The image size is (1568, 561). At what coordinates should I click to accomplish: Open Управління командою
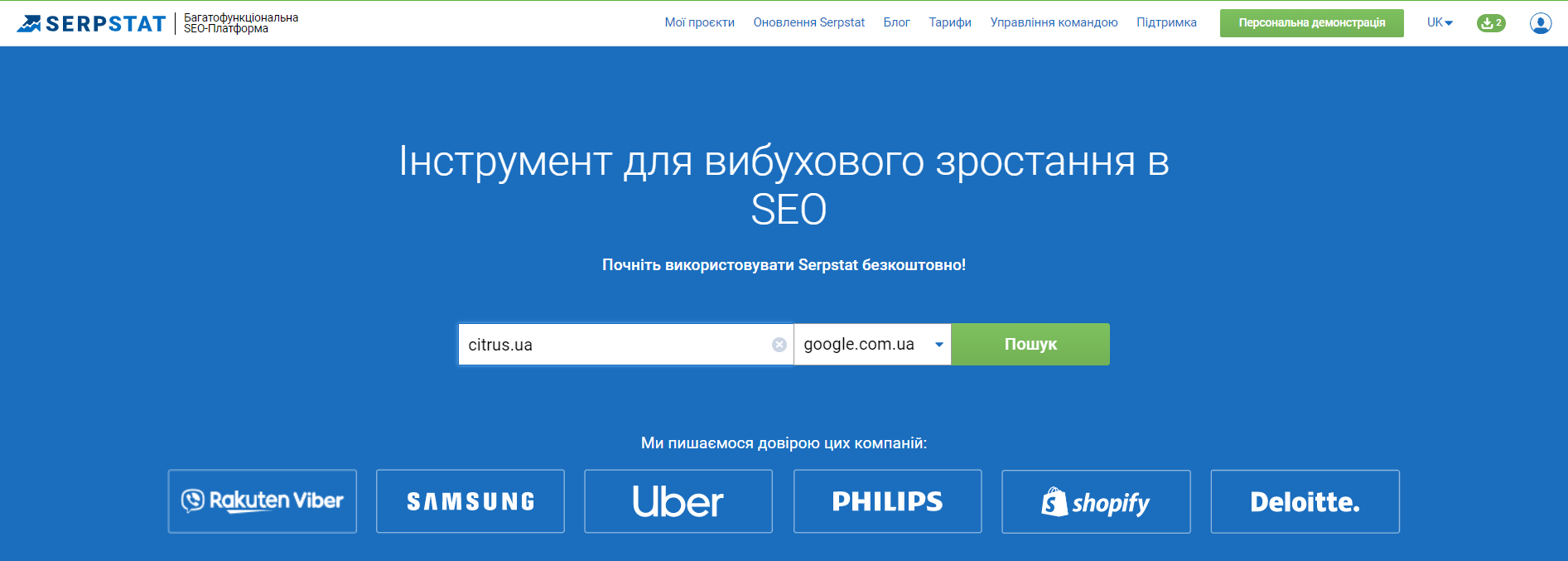[1054, 22]
